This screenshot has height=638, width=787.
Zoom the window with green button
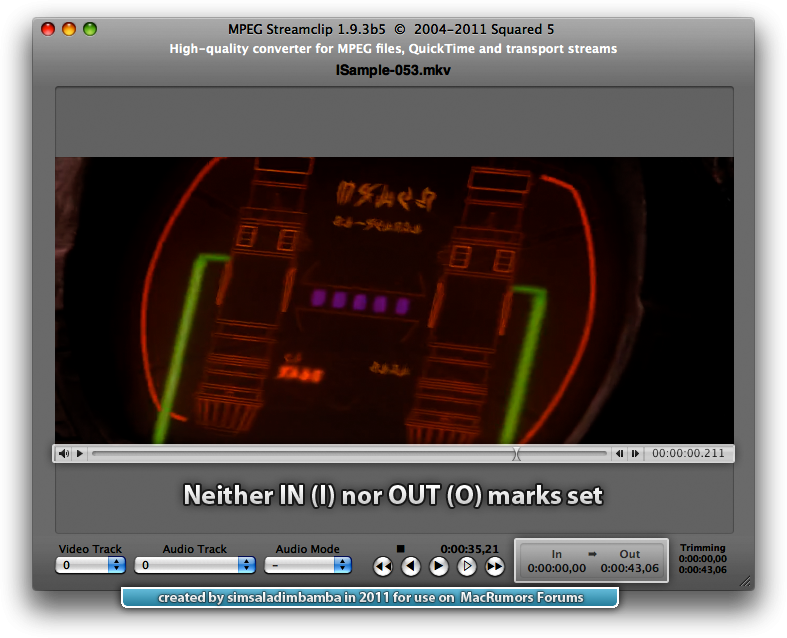pos(90,29)
